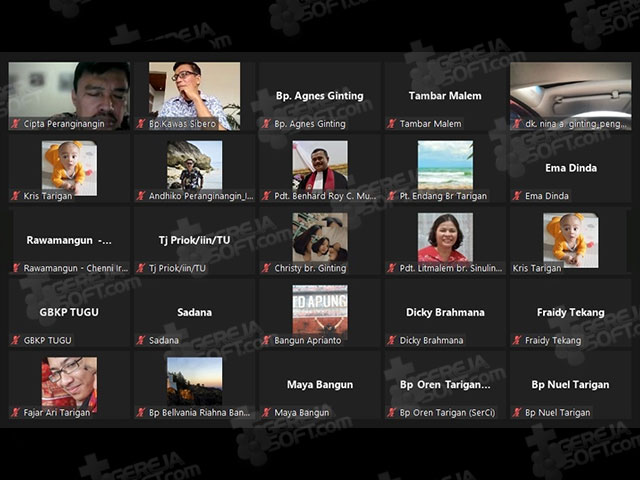Viewport: 640px width, 480px height.
Task: Click muted mic icon beside Maya Bangun label
Action: tap(267, 413)
